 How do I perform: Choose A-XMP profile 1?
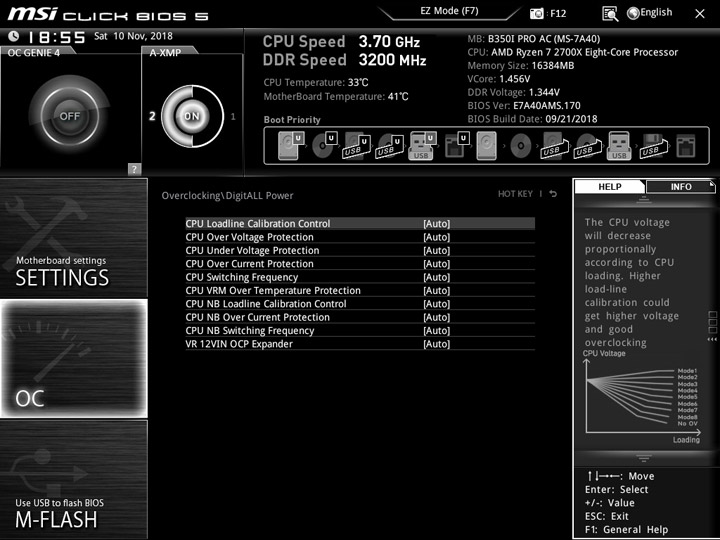pos(233,117)
